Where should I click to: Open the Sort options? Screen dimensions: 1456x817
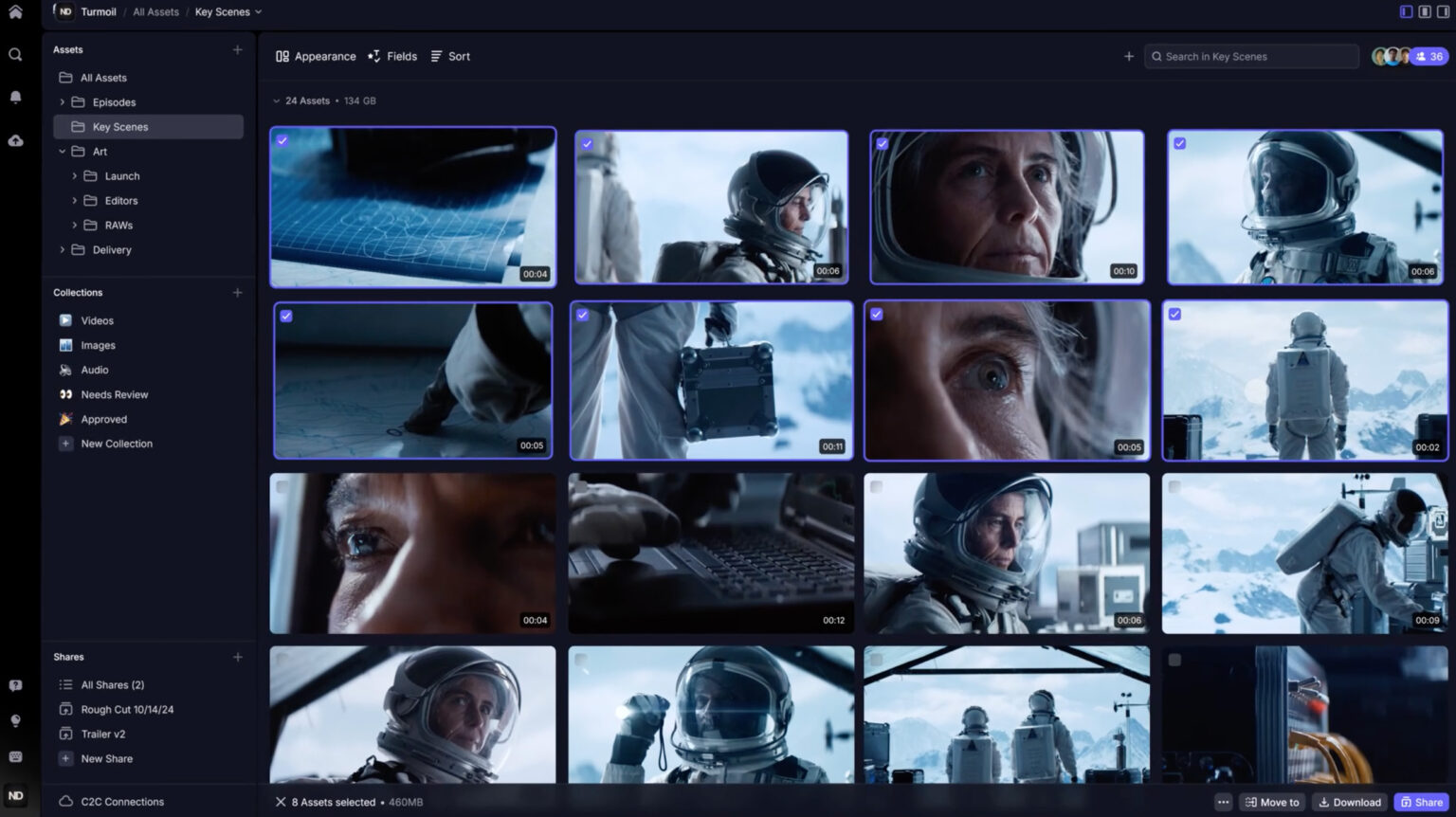(x=450, y=56)
